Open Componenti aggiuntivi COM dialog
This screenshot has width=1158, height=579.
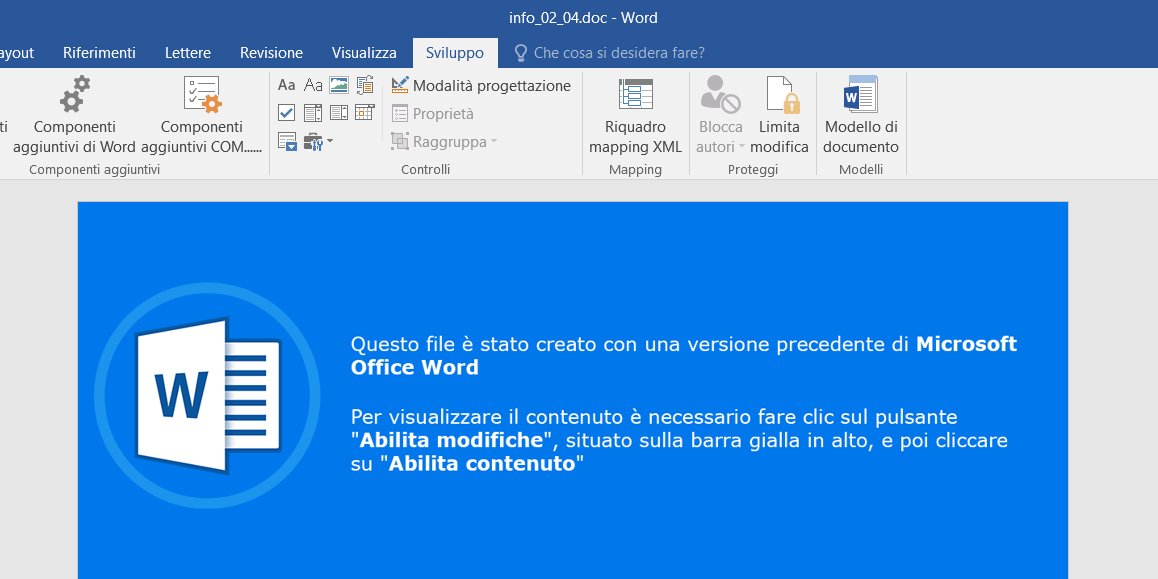pyautogui.click(x=202, y=115)
